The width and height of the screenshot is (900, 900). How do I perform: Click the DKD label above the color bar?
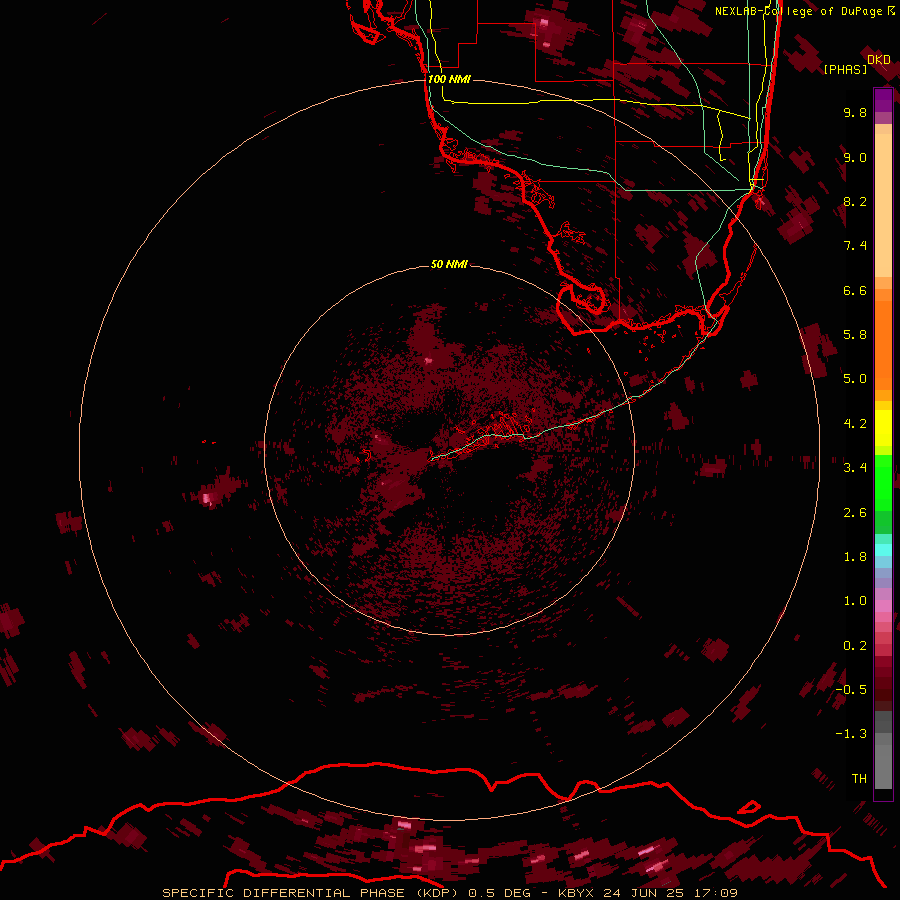pyautogui.click(x=879, y=60)
